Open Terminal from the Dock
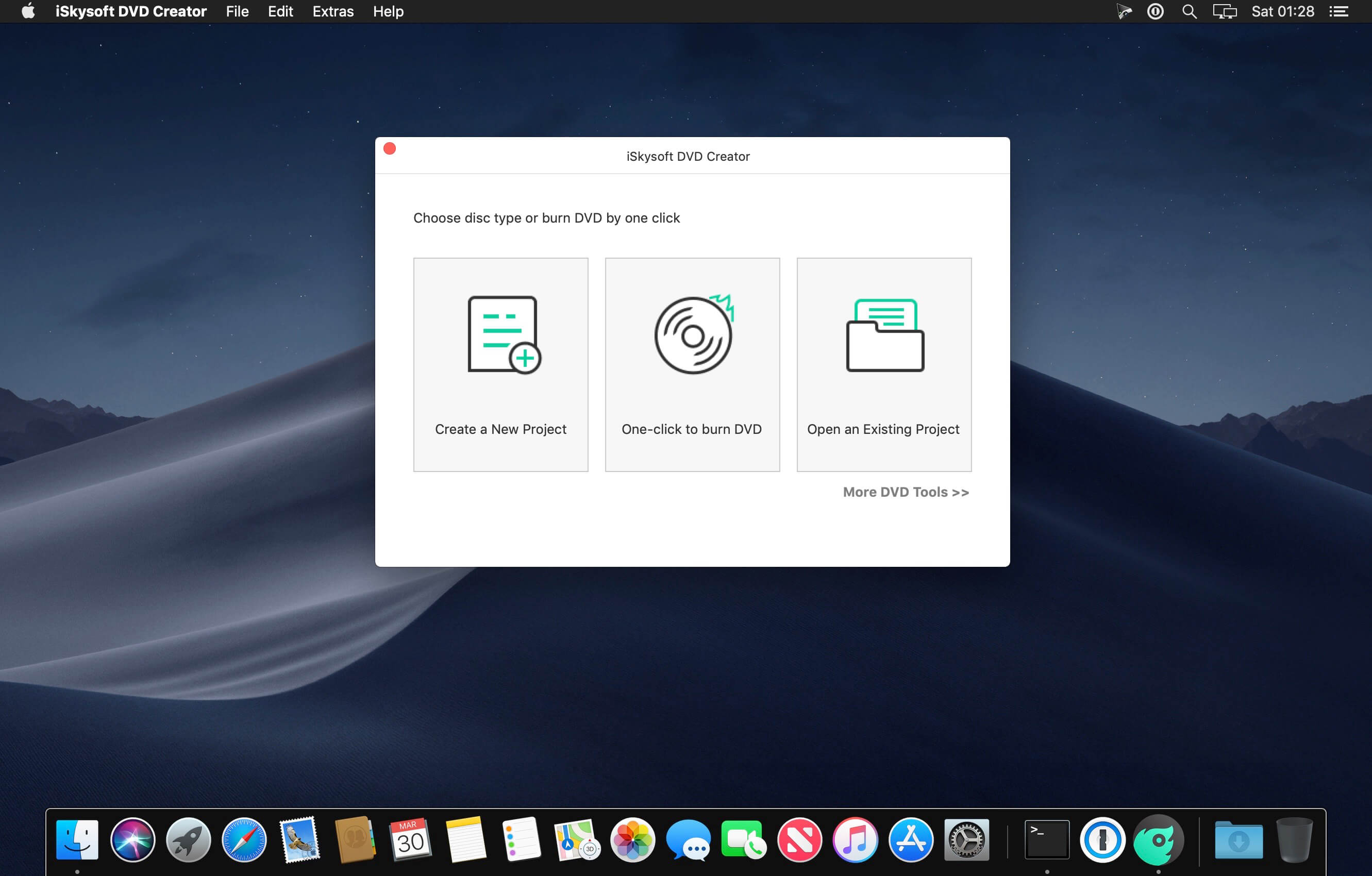Viewport: 1372px width, 876px height. pyautogui.click(x=1047, y=839)
